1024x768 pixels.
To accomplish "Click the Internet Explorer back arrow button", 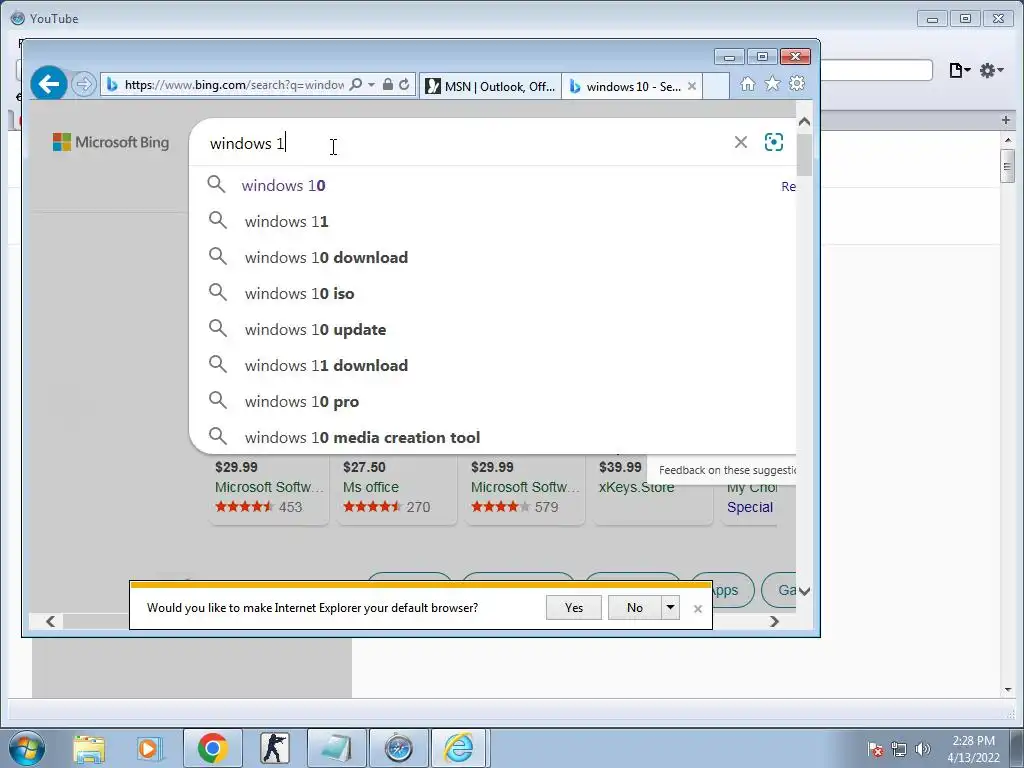I will coord(49,84).
